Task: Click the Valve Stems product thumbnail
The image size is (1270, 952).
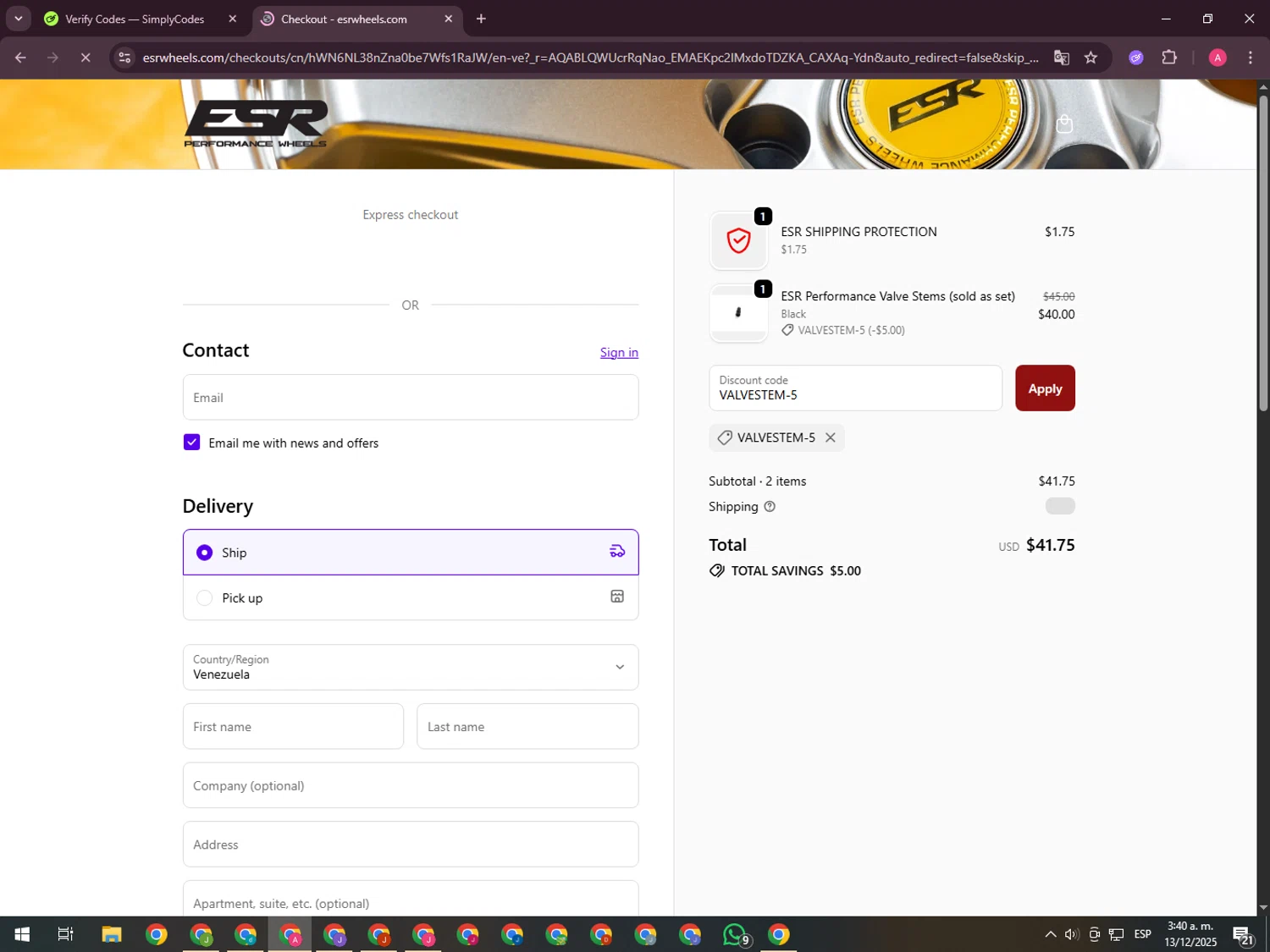Action: tap(738, 312)
